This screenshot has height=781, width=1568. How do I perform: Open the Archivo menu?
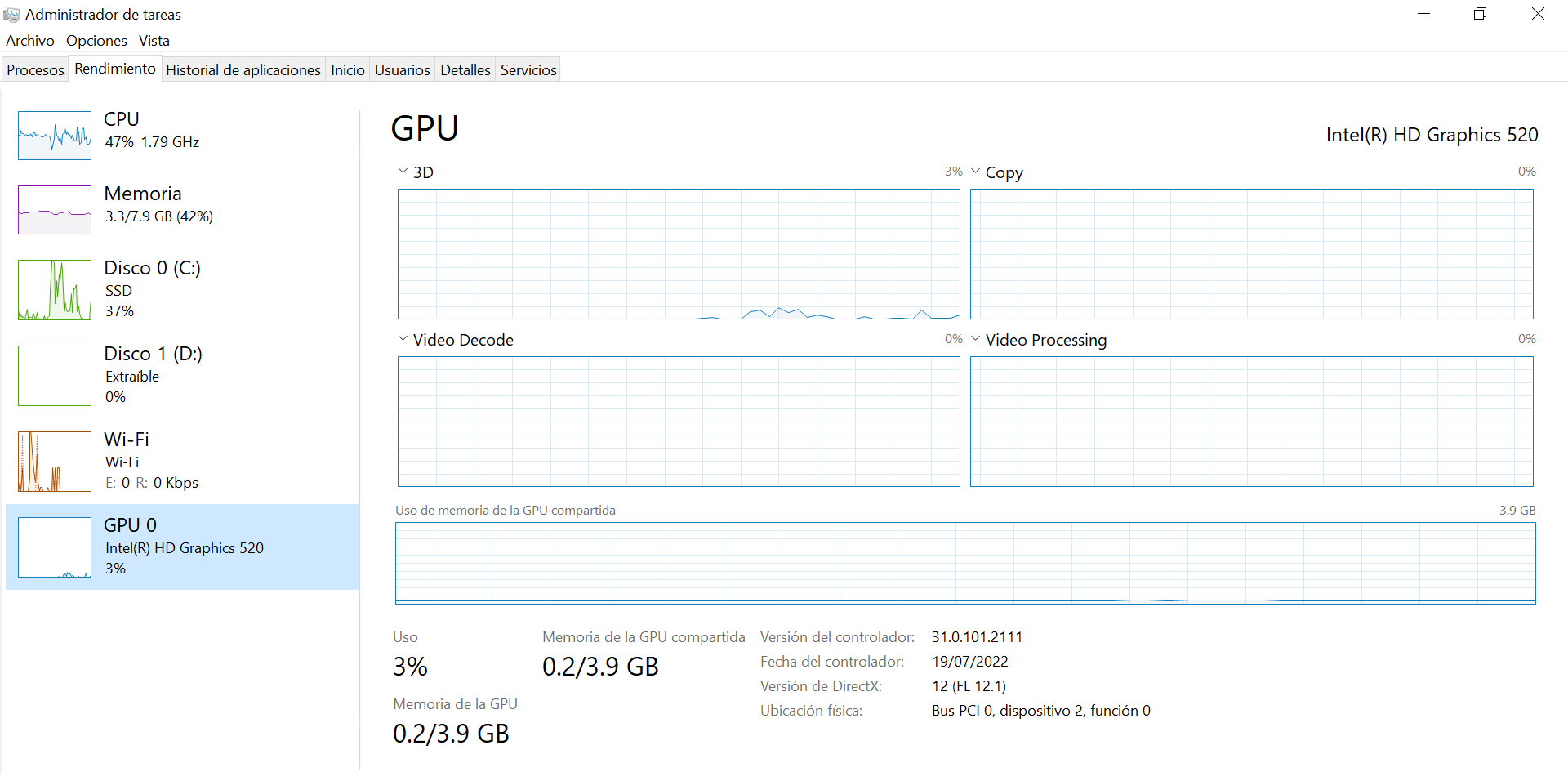pos(30,41)
